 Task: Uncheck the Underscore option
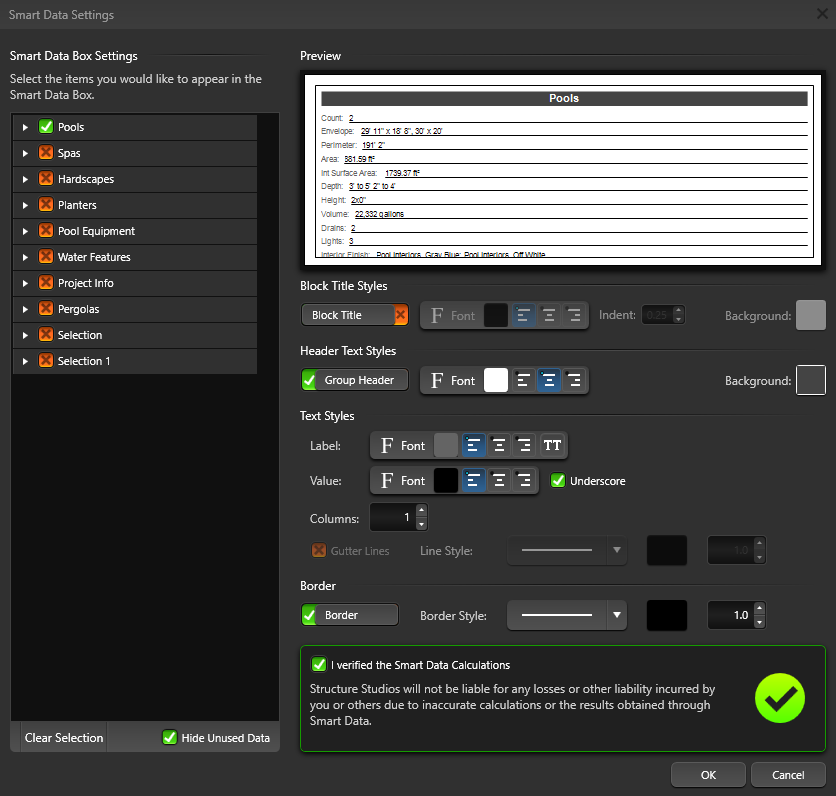pos(558,481)
